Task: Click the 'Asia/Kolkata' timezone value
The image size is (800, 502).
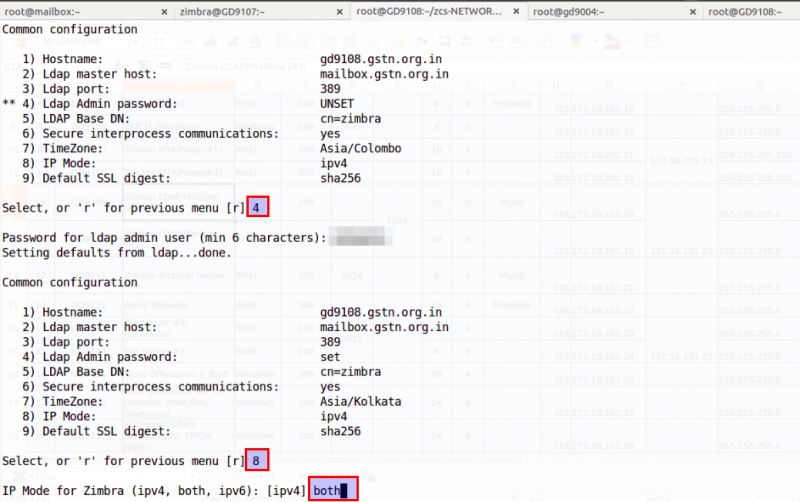Action: click(x=361, y=401)
